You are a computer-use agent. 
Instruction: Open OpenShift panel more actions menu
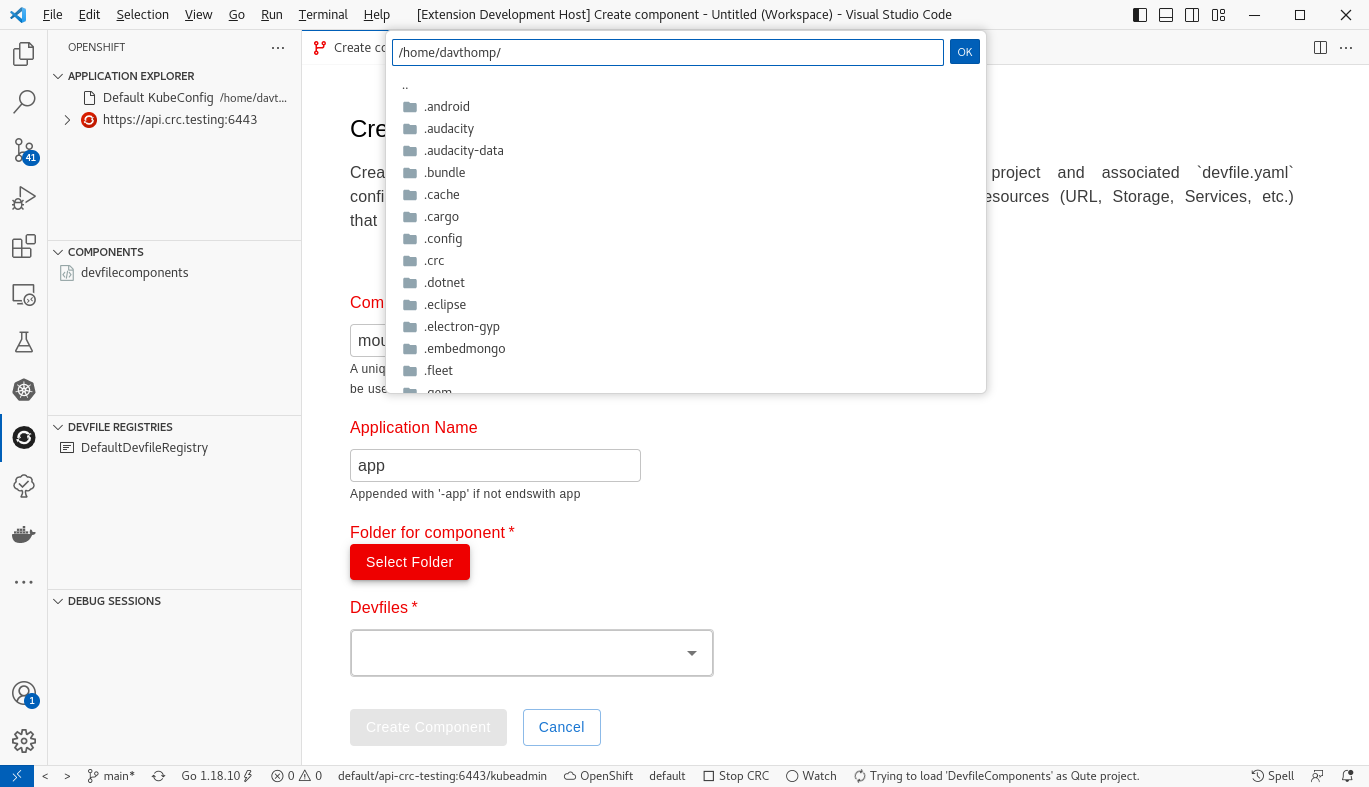[x=278, y=48]
